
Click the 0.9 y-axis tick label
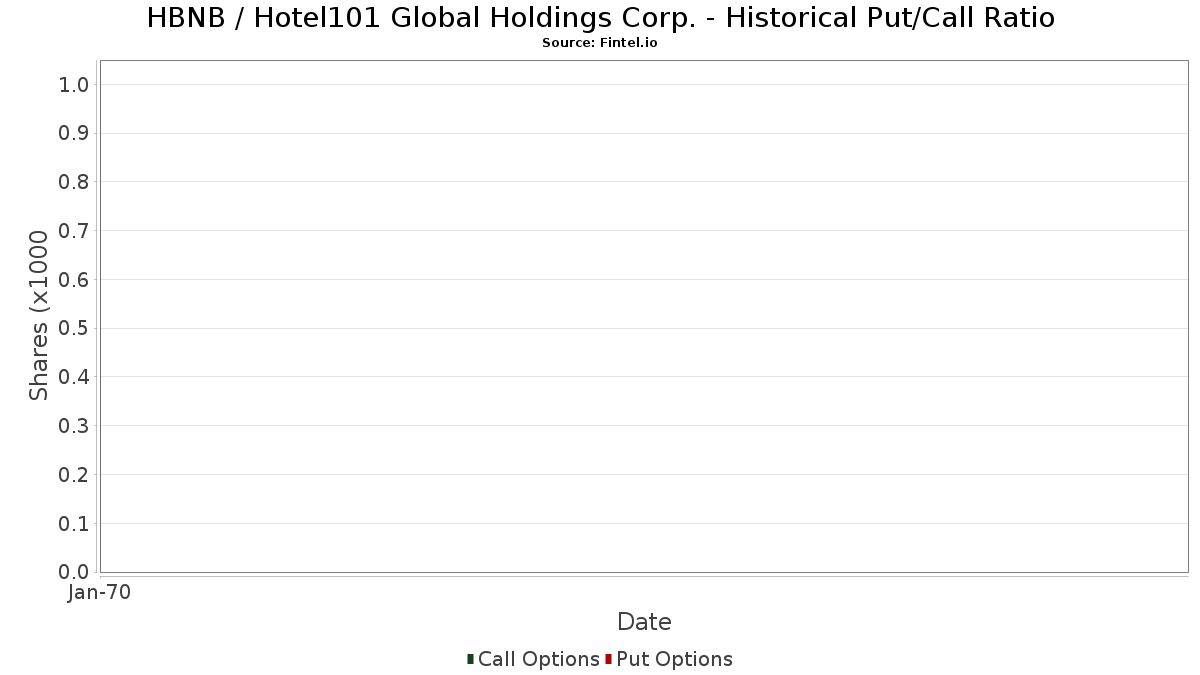pyautogui.click(x=74, y=133)
